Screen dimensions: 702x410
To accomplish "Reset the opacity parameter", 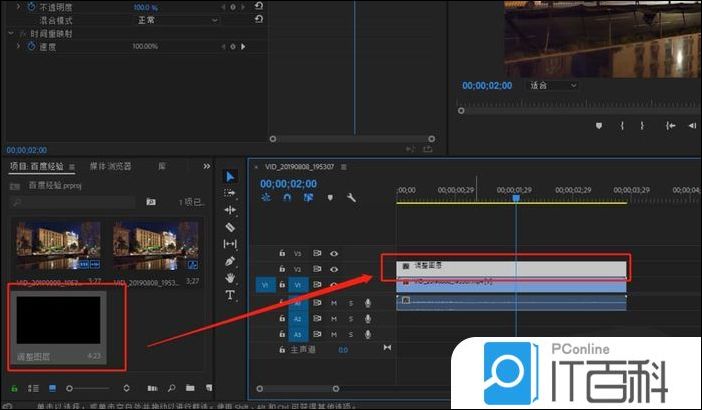I will [x=259, y=6].
